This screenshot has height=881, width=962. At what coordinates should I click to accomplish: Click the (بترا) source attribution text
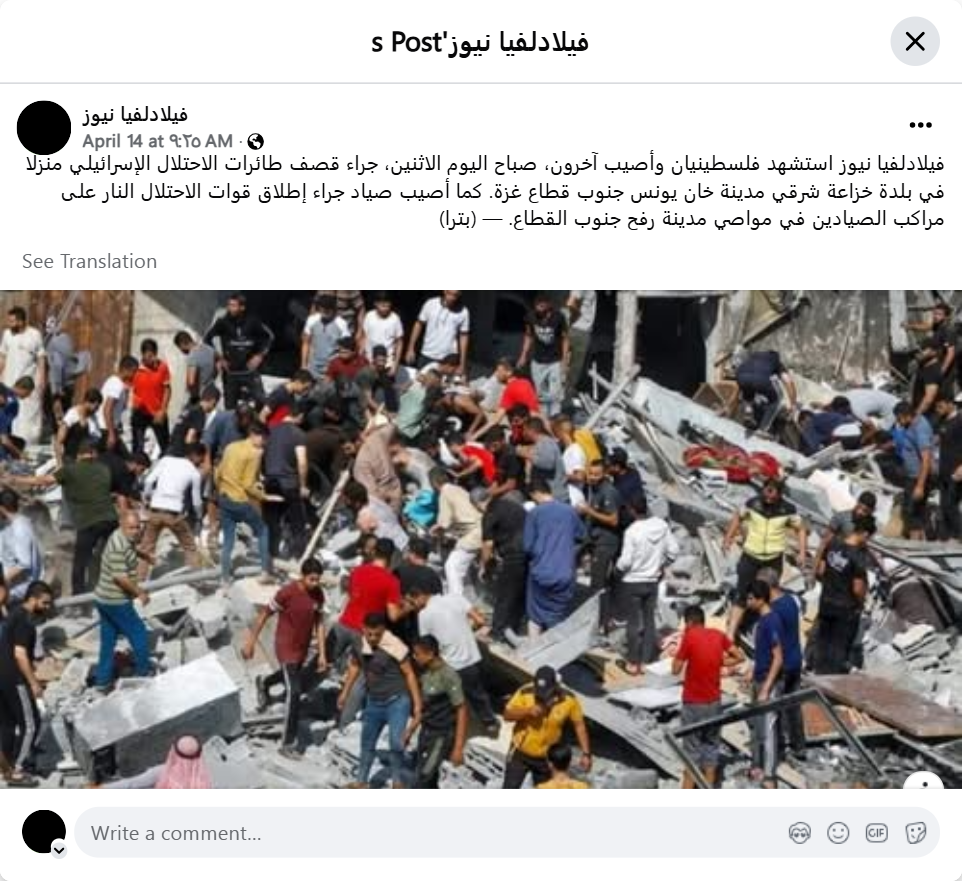[x=458, y=219]
